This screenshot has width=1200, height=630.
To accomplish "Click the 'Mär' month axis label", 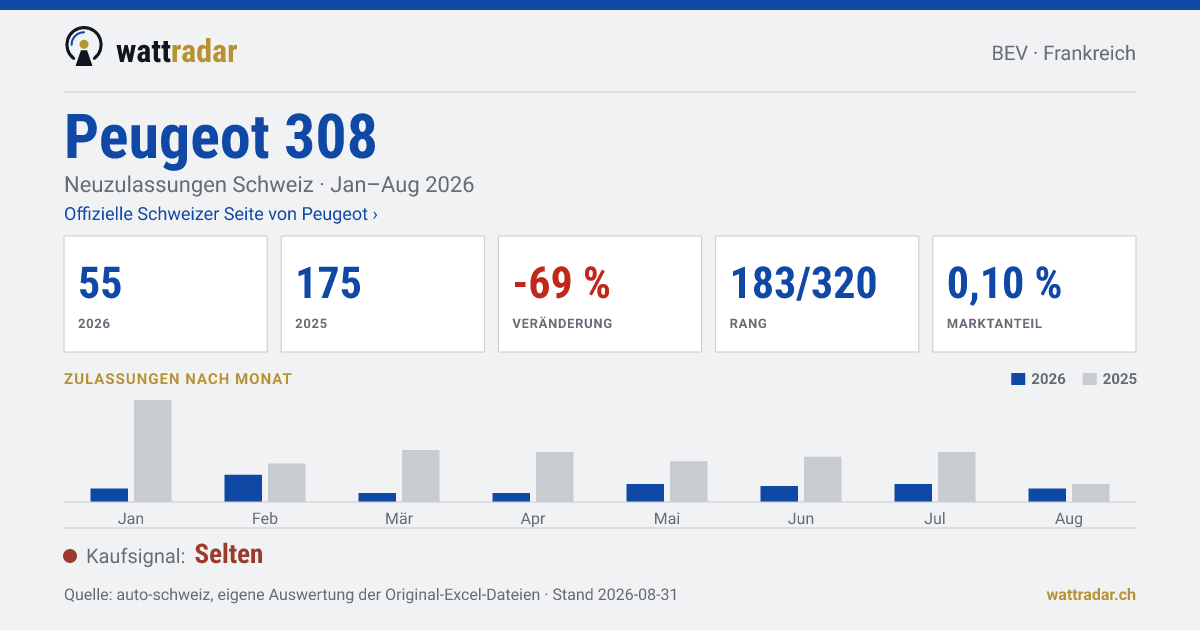I will click(399, 518).
